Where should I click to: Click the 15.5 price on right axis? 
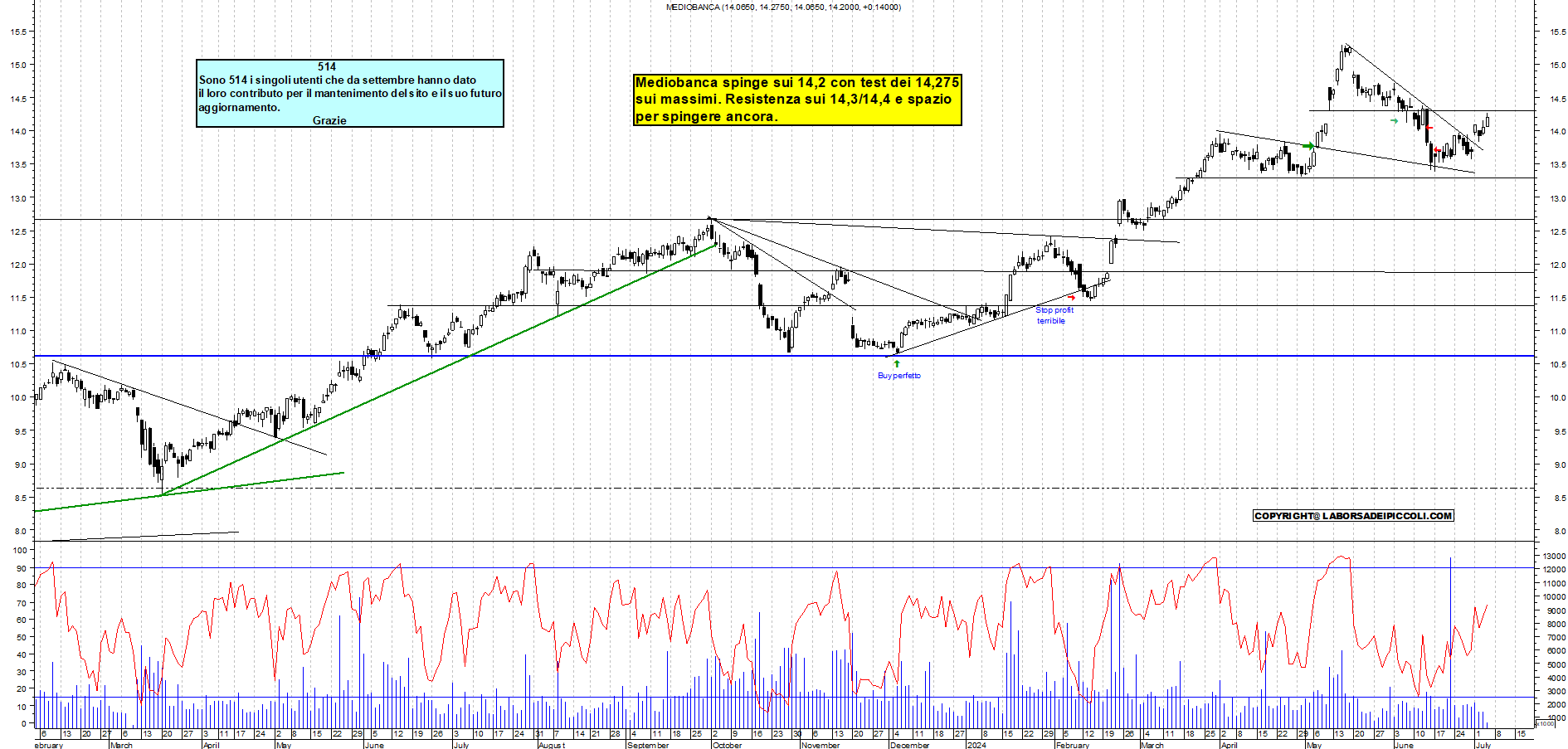click(x=1557, y=32)
